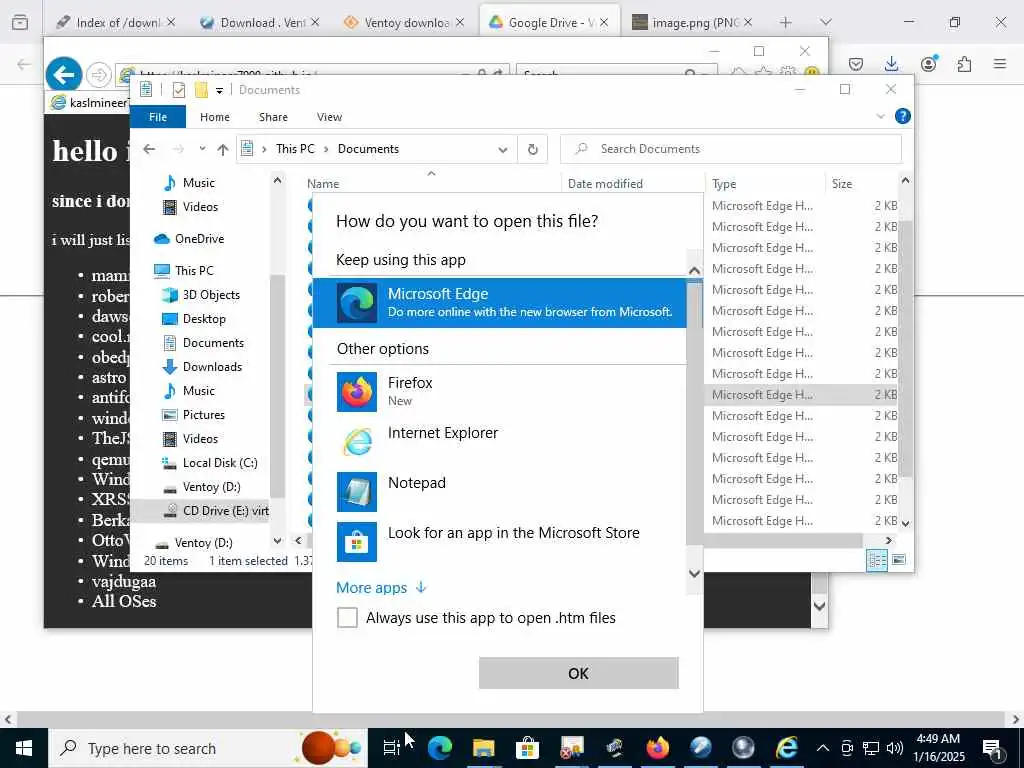The image size is (1024, 768).
Task: Open the Quick Access Toolbar customize dropdown
Action: coord(219,90)
